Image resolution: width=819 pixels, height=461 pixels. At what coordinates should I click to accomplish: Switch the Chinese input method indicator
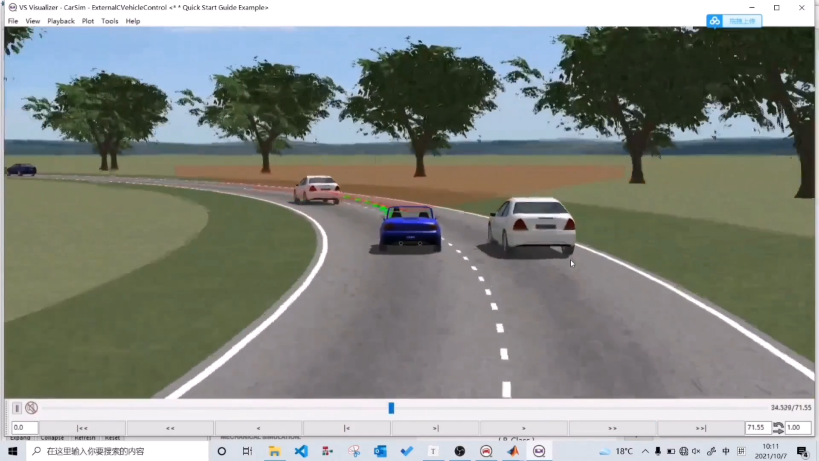pyautogui.click(x=726, y=451)
